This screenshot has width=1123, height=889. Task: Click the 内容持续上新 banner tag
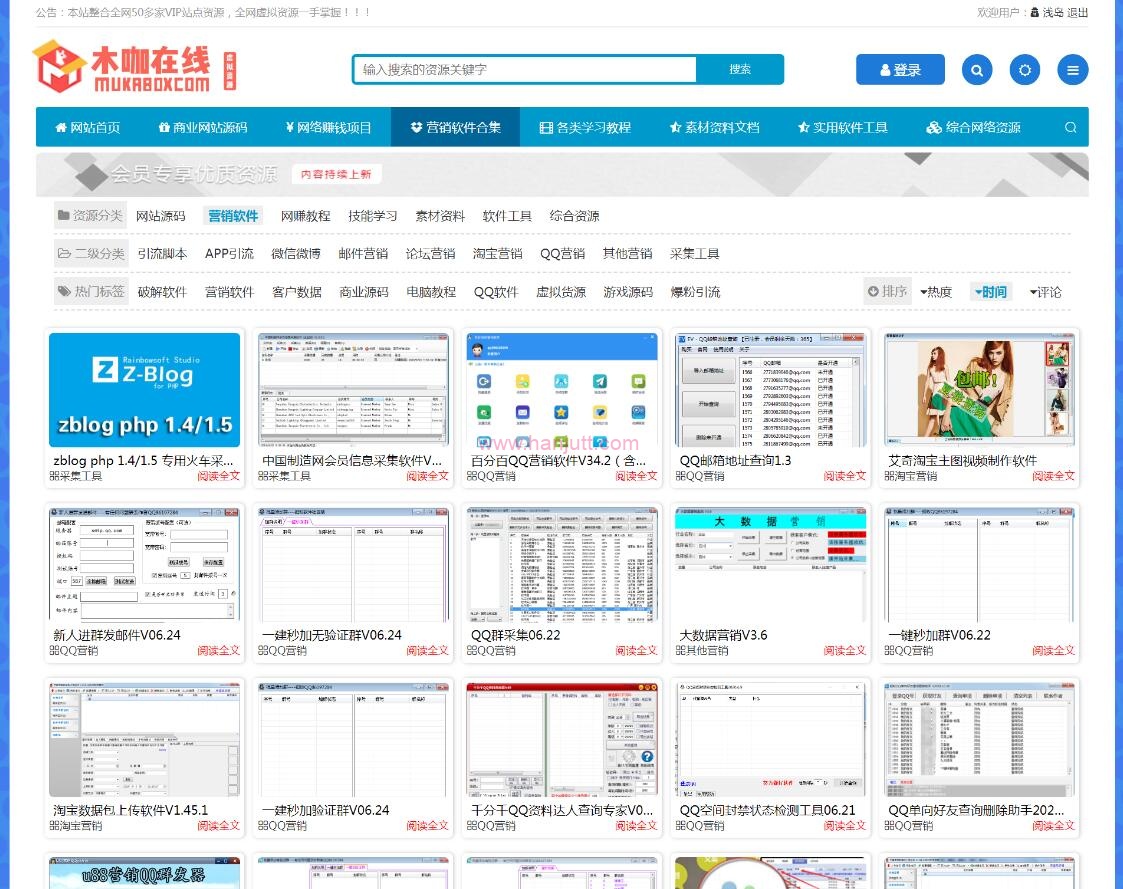pos(336,174)
